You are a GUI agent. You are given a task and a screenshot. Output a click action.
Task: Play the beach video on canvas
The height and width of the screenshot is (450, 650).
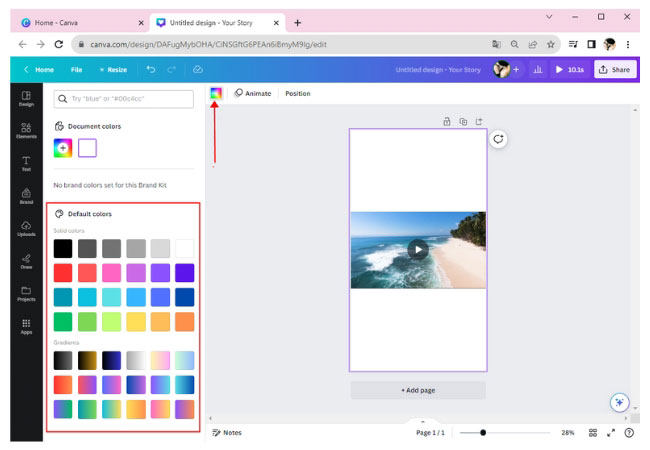418,250
